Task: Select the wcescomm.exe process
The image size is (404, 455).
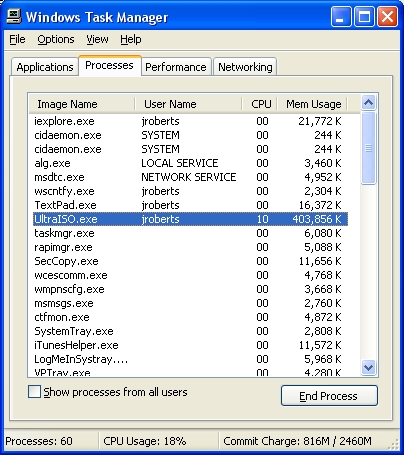Action: 190,275
